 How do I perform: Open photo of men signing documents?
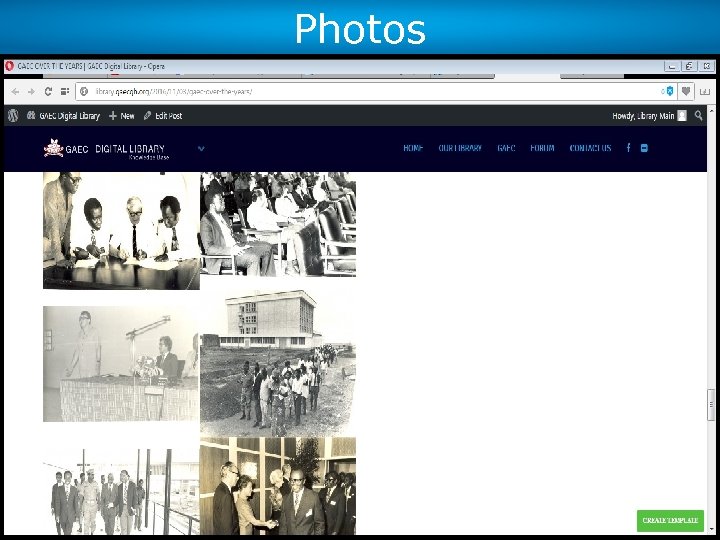[121, 231]
